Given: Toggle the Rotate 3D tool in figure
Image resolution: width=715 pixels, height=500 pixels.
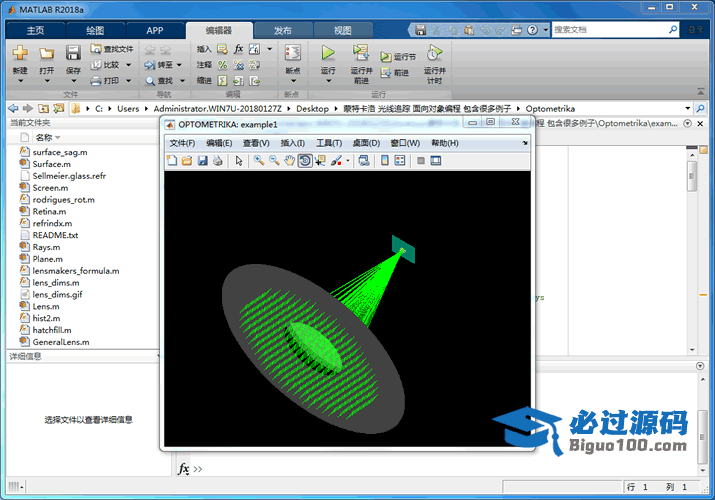Looking at the screenshot, I should [305, 160].
